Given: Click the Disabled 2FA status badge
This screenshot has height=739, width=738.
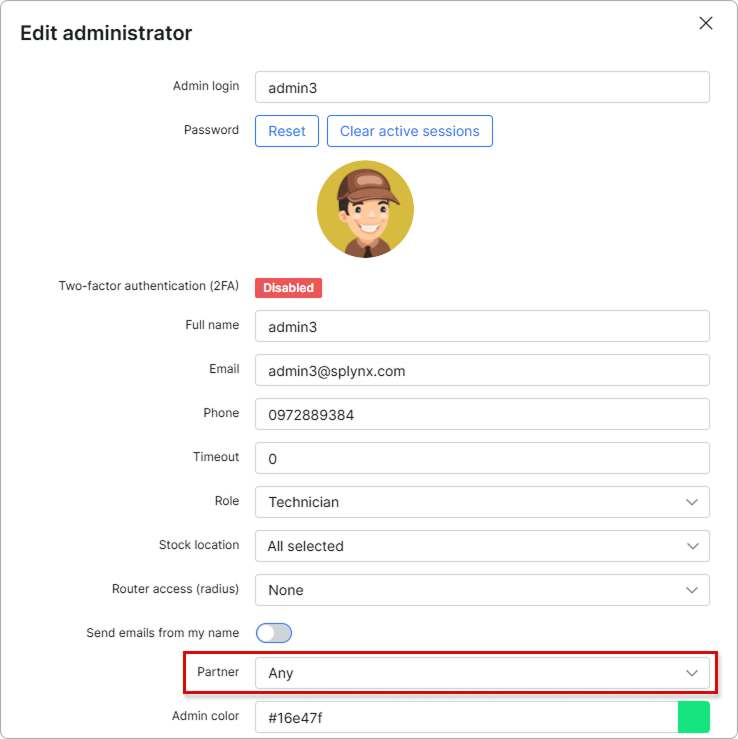Looking at the screenshot, I should pyautogui.click(x=288, y=288).
